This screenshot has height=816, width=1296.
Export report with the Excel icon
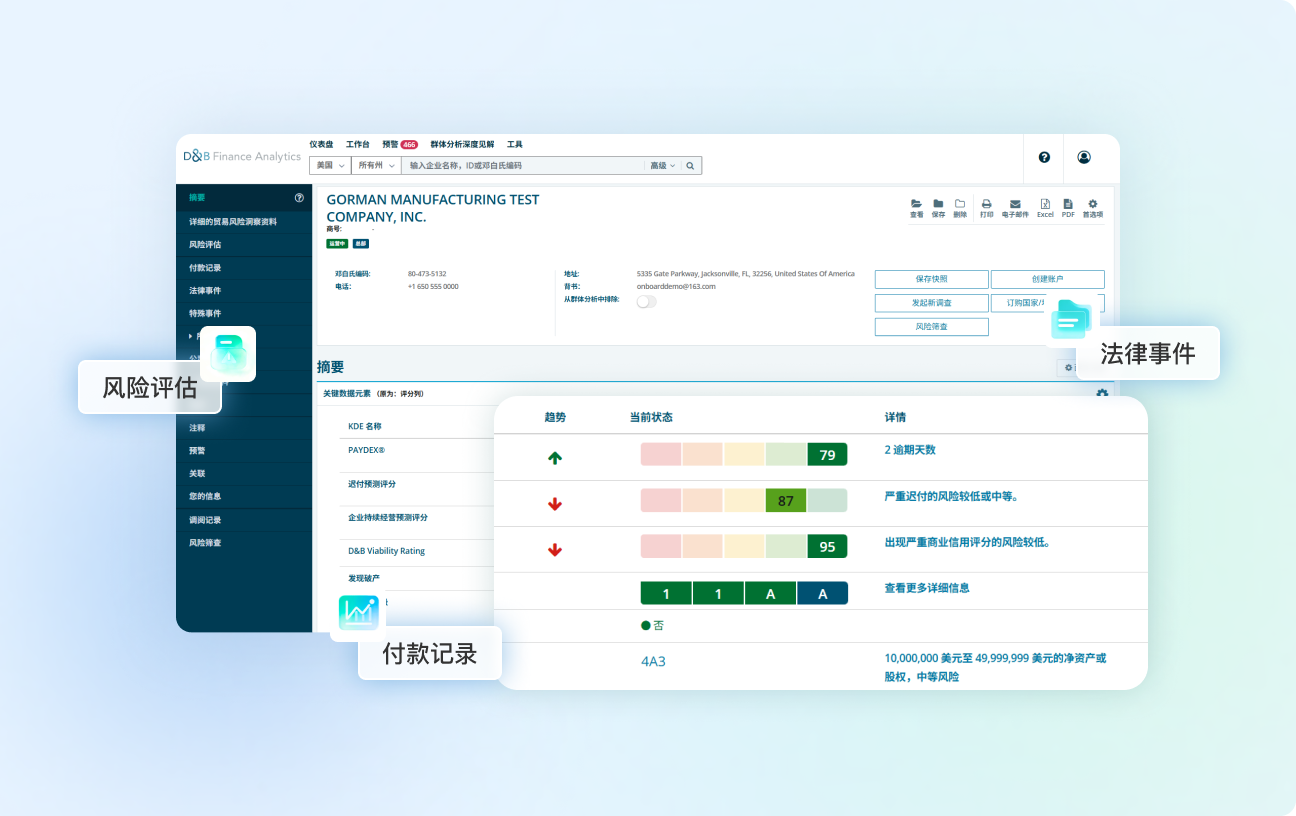coord(1045,204)
